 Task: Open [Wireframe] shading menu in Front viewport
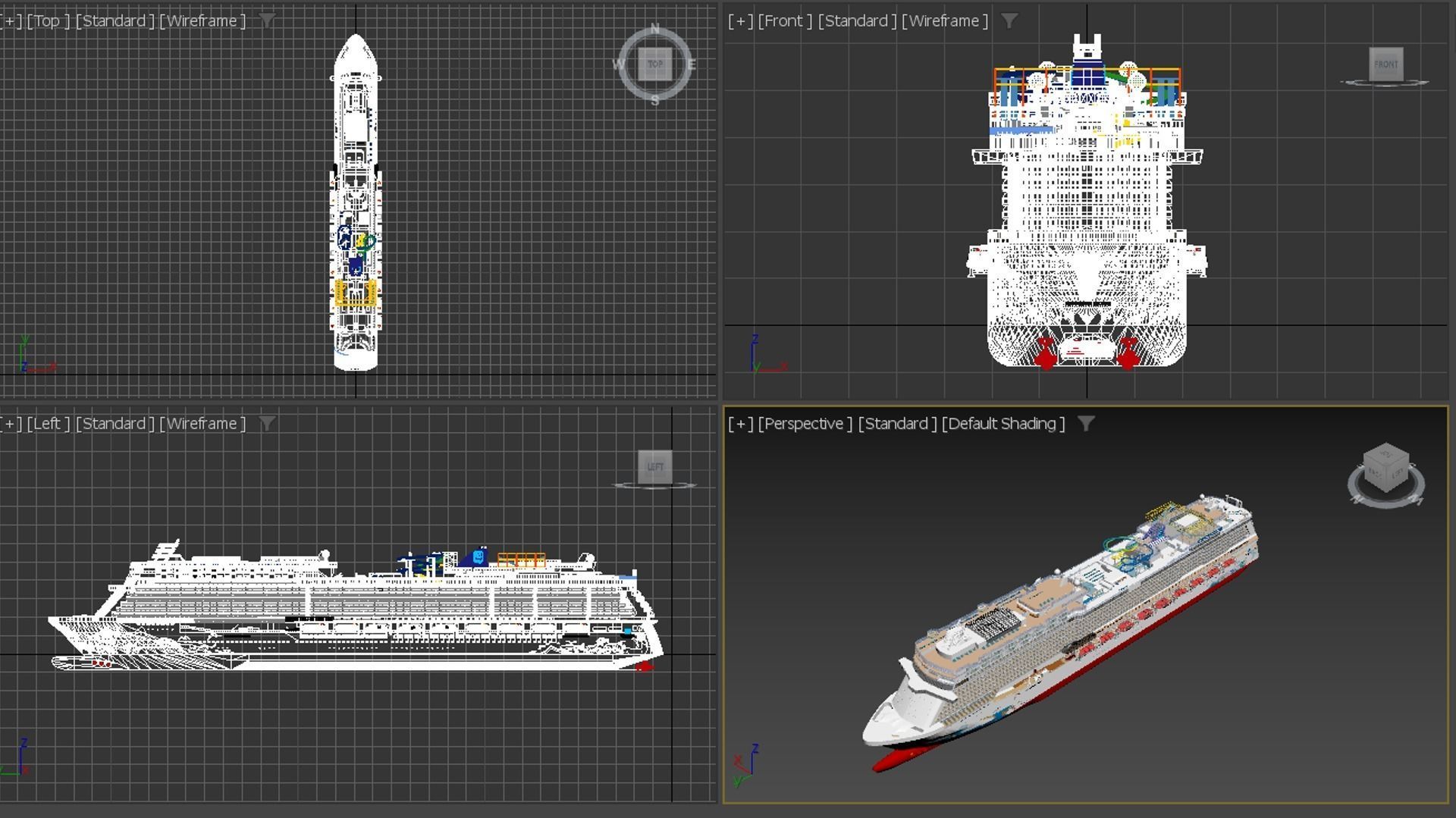click(945, 20)
